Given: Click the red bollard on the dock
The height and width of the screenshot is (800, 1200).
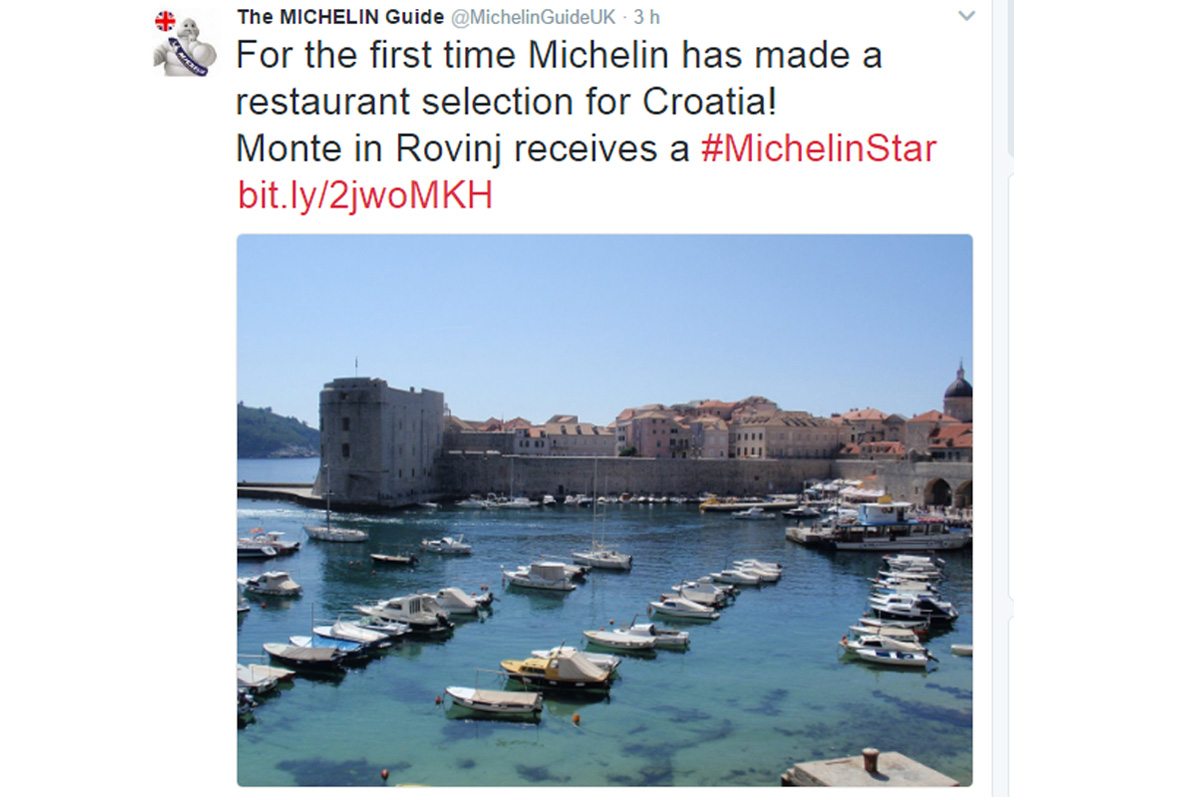Looking at the screenshot, I should click(870, 759).
